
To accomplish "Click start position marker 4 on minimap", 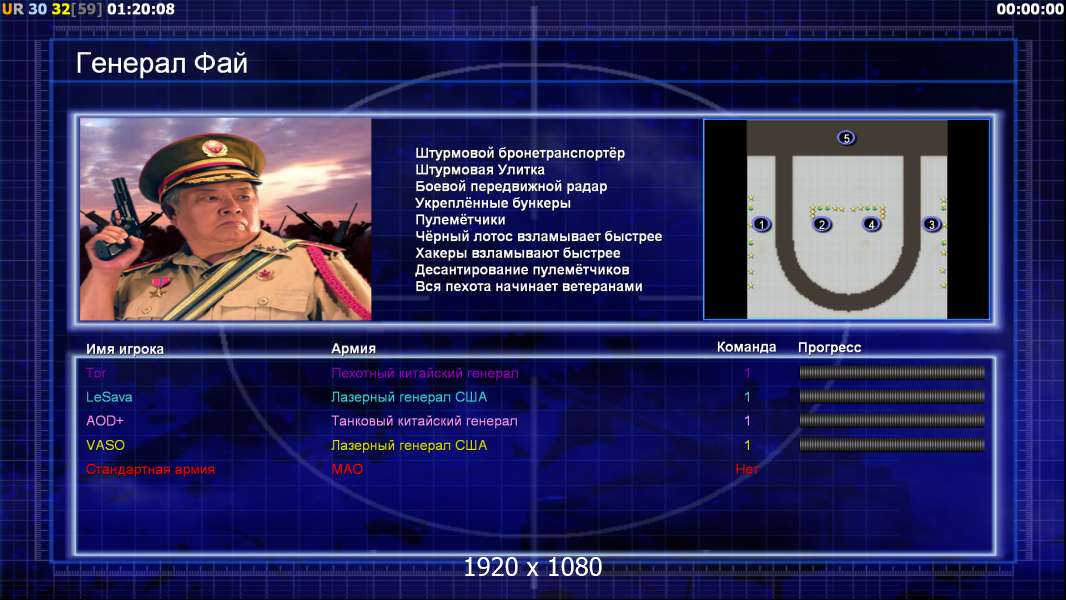I will click(872, 224).
